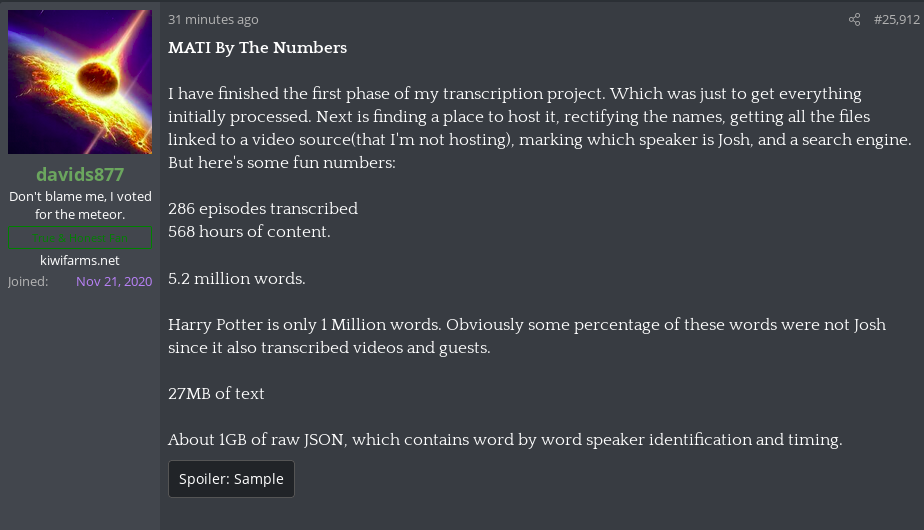Image resolution: width=924 pixels, height=530 pixels.
Task: Open the post number #25,912 permalink
Action: click(x=896, y=20)
